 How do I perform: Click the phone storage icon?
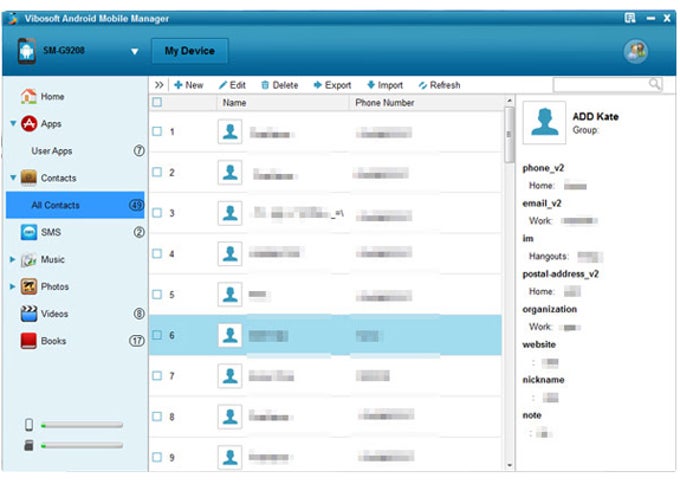tap(29, 425)
